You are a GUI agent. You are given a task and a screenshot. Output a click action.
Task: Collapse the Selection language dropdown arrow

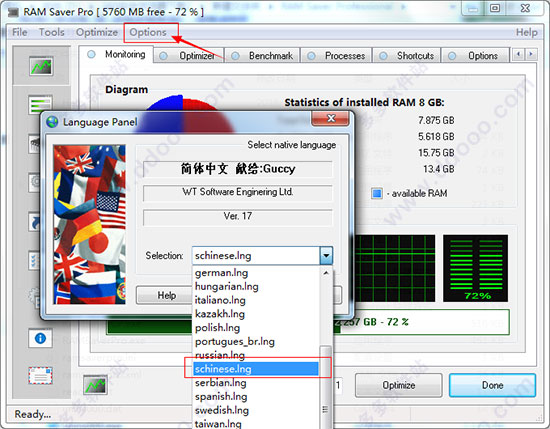tap(326, 255)
